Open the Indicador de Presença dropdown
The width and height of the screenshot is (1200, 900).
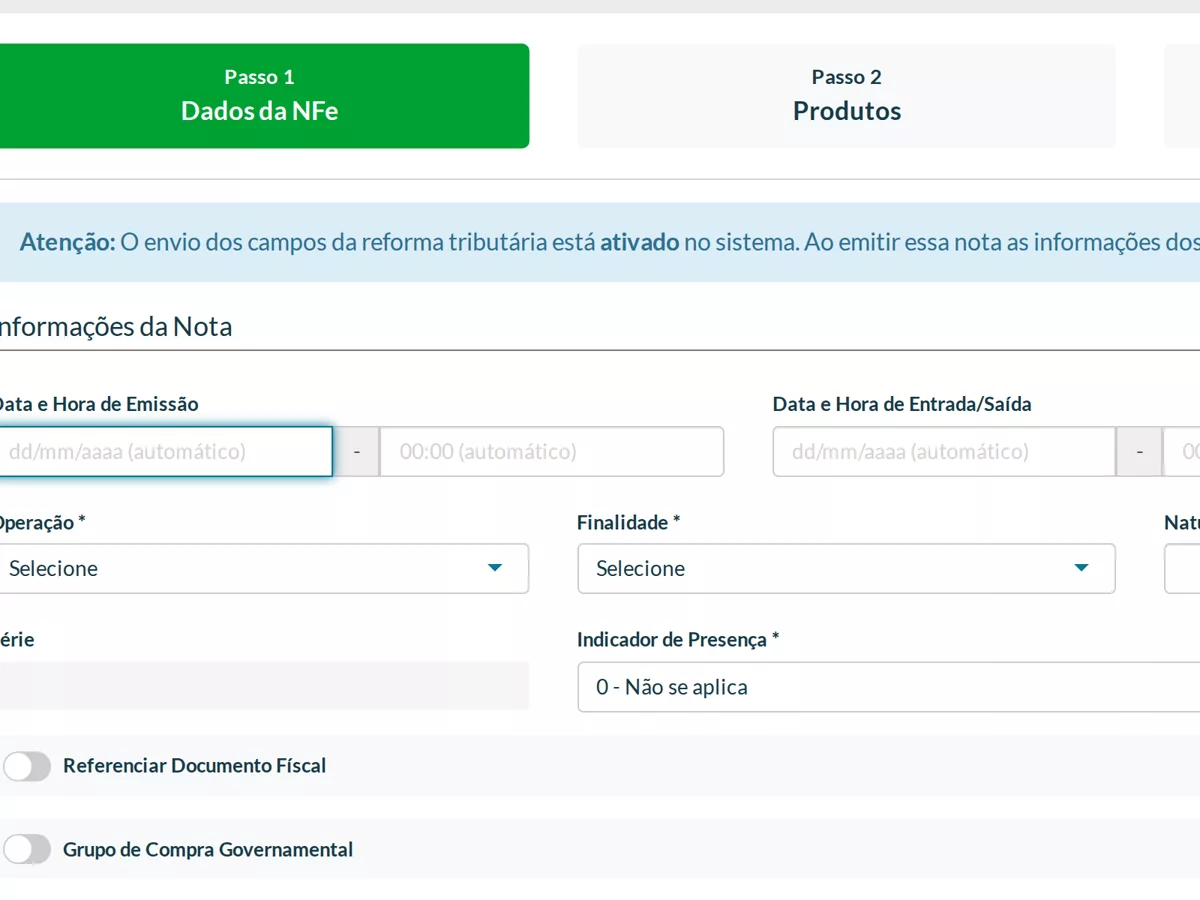[x=889, y=687]
